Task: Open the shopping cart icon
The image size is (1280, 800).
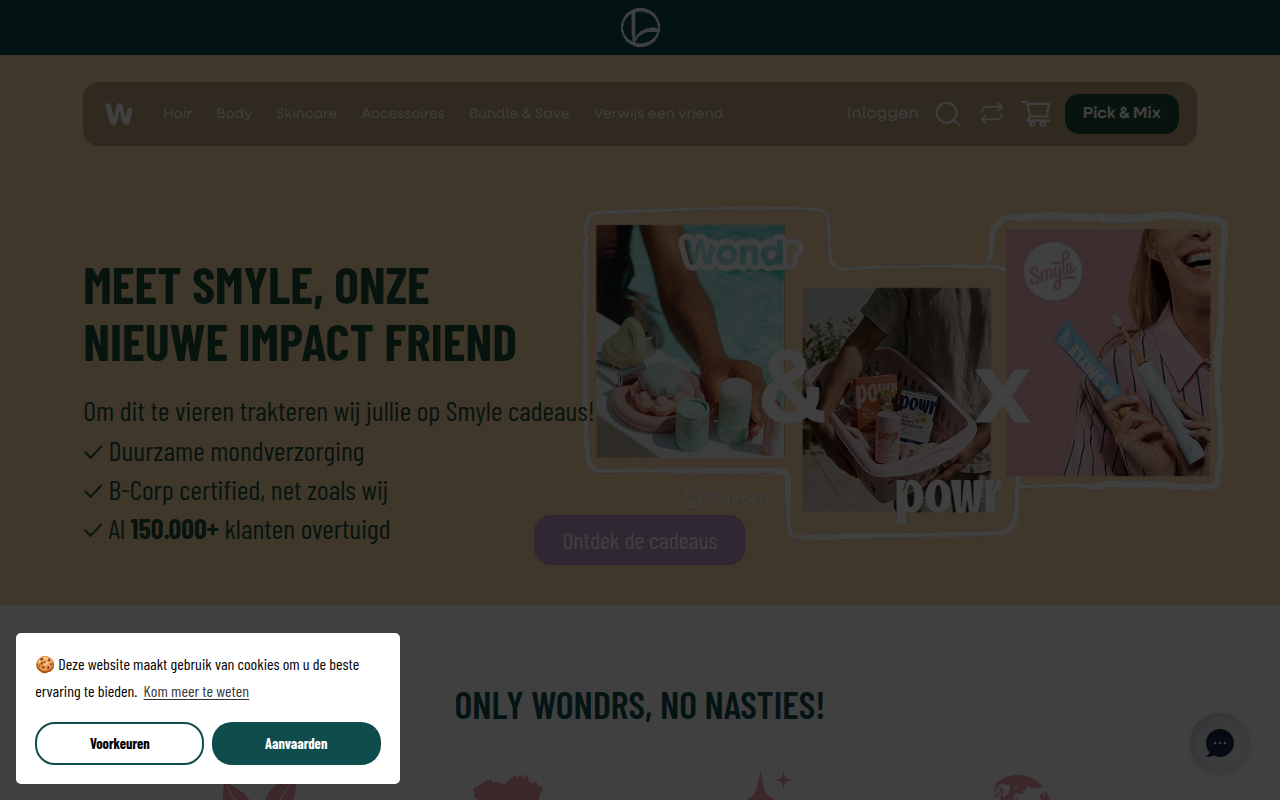Action: click(1036, 114)
